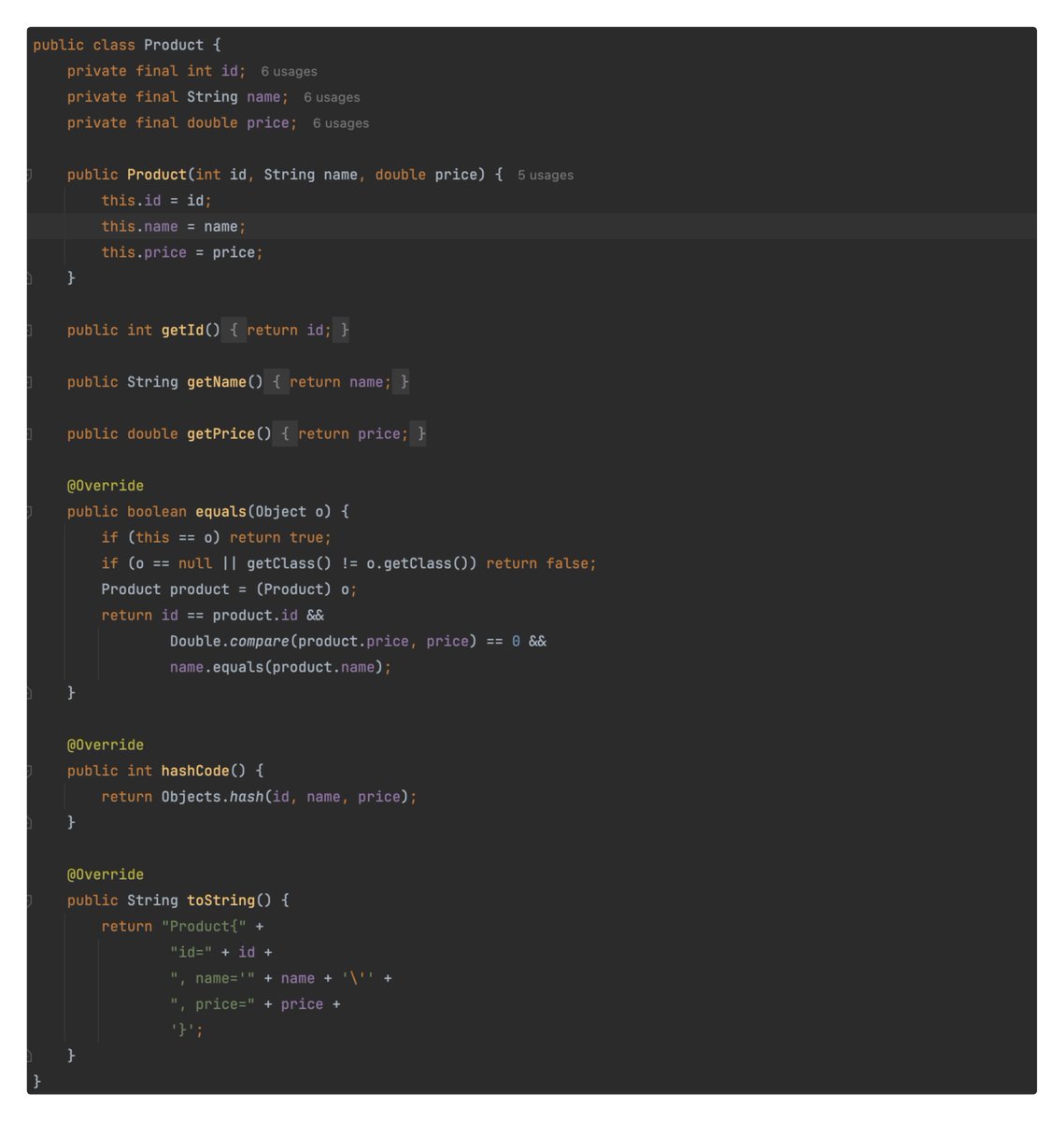Click the '(Product) o' cast expression
1064x1121 pixels.
click(302, 589)
